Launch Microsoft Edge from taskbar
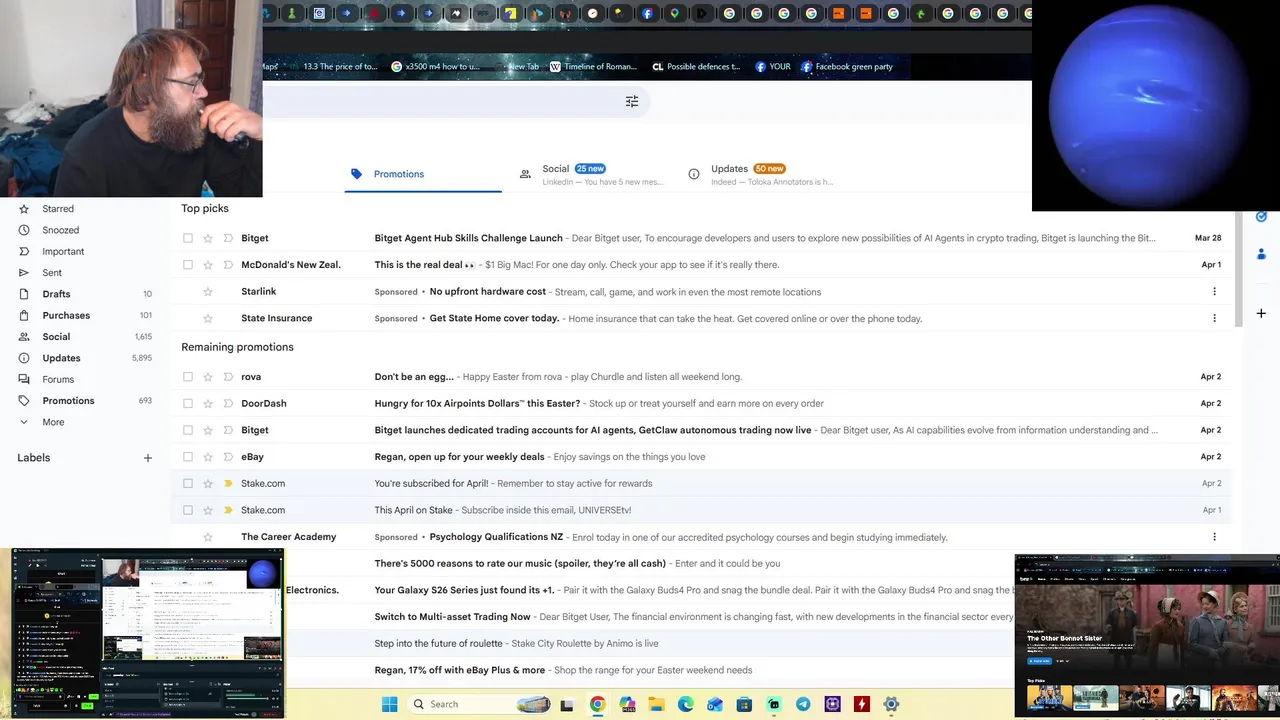This screenshot has height=720, width=1280. (x=685, y=704)
